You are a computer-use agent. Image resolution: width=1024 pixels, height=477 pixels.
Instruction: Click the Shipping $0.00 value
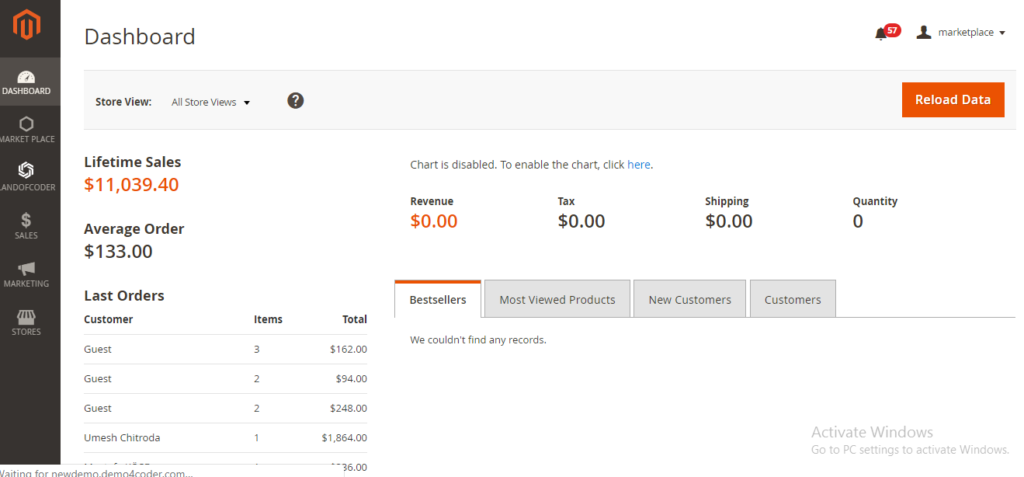(729, 222)
